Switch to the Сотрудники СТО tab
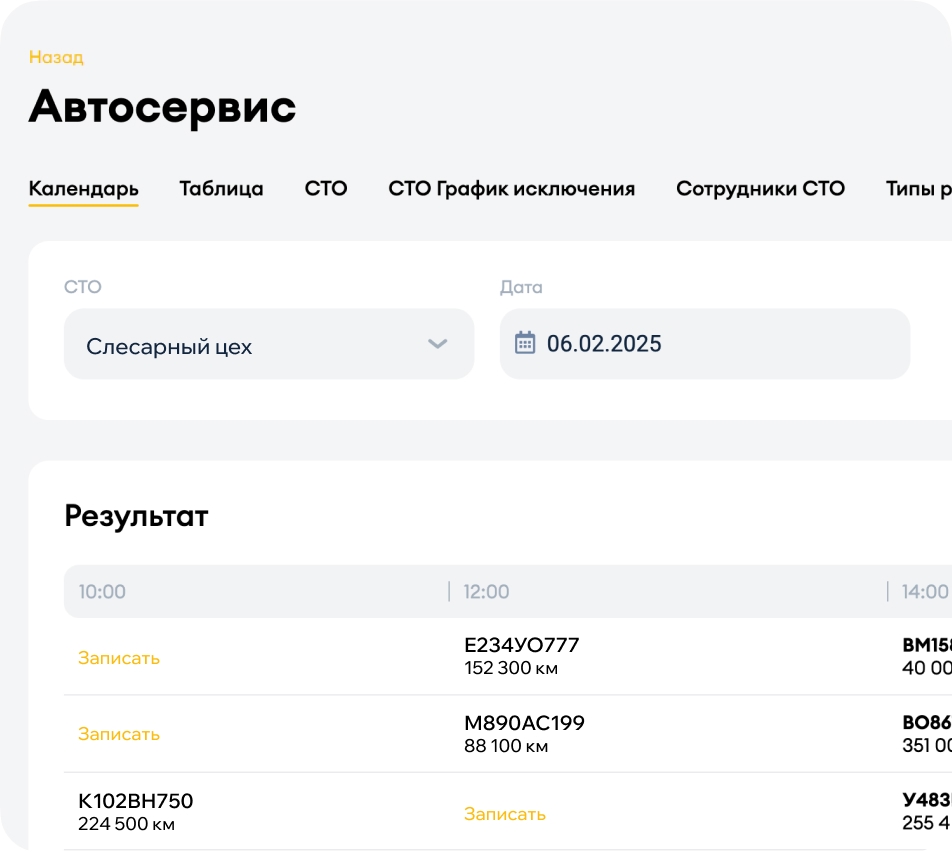Viewport: 952px width, 853px height. coord(760,188)
